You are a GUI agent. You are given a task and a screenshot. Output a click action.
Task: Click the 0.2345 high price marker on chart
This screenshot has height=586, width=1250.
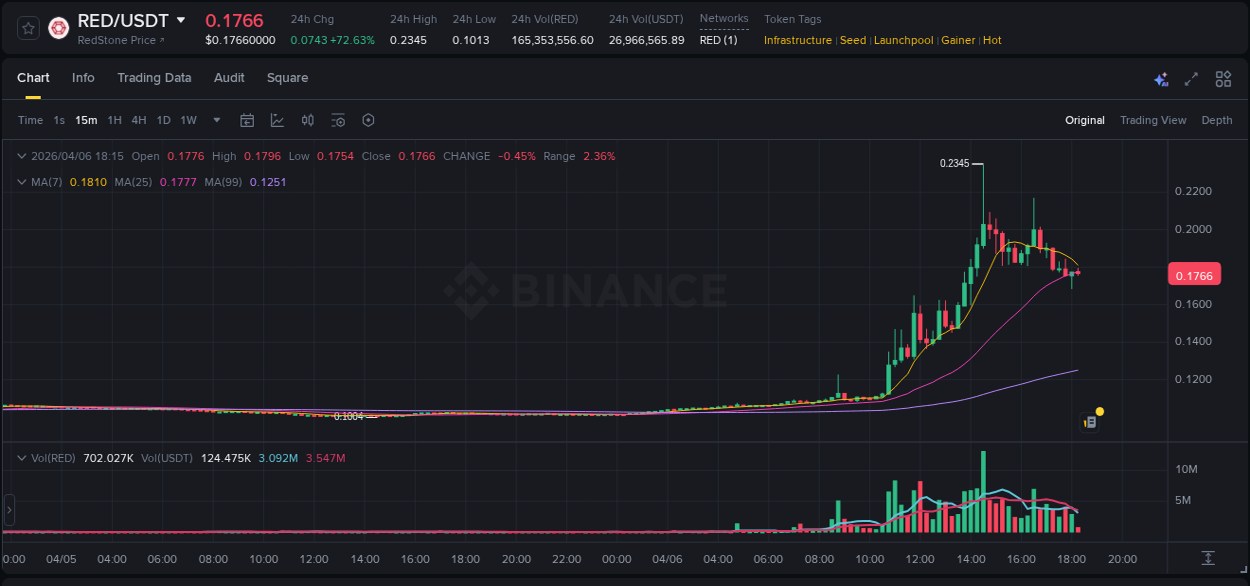[954, 163]
